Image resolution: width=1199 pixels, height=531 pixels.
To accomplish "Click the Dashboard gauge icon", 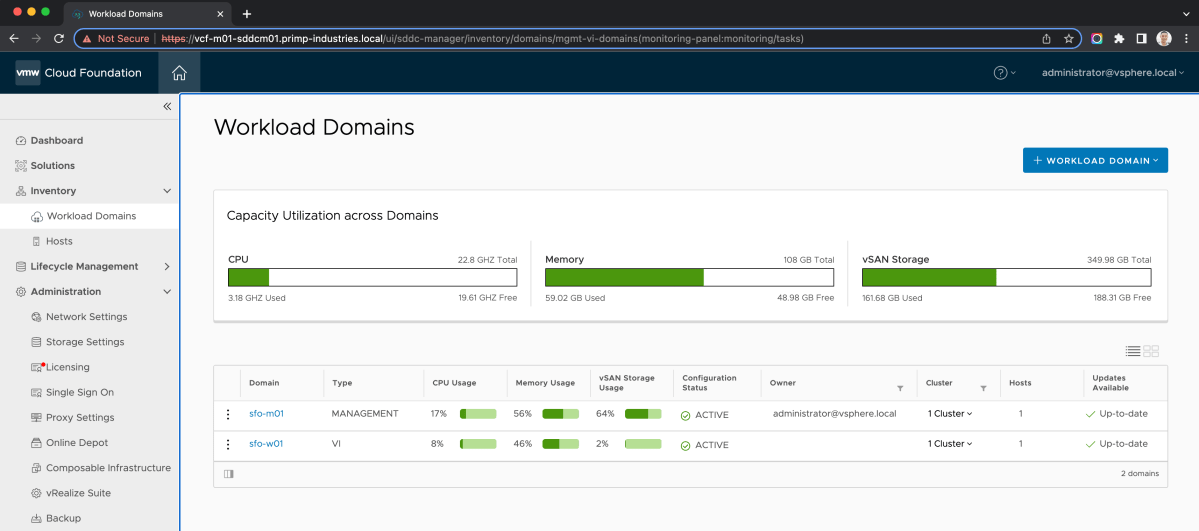I will tap(21, 141).
